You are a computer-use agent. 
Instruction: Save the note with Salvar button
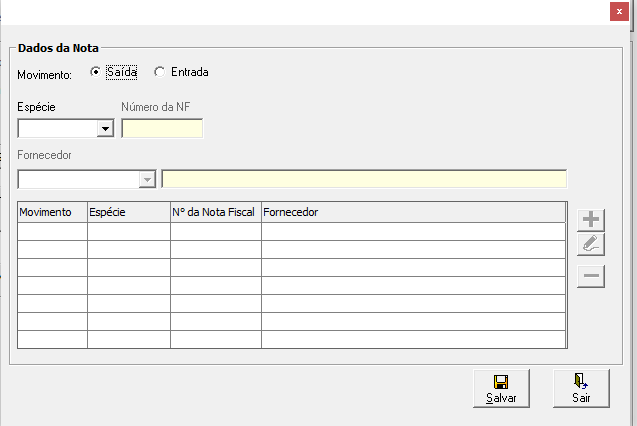(x=501, y=388)
